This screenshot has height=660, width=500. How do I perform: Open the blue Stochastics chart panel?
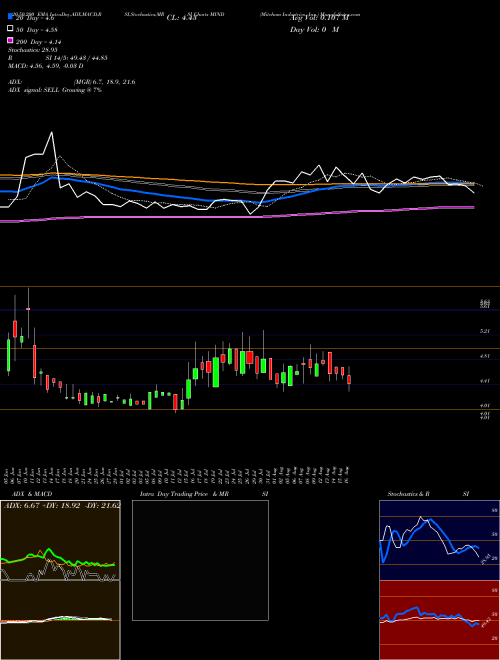click(439, 540)
